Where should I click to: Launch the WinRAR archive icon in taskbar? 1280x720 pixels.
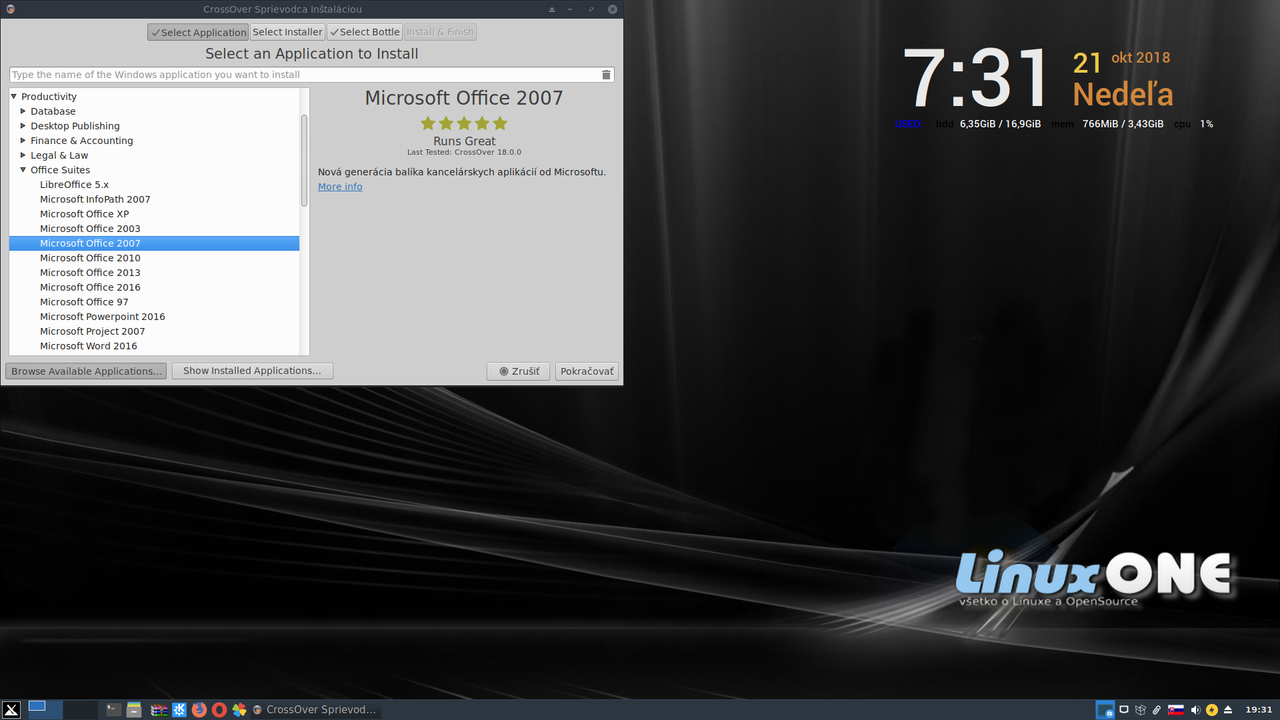point(159,710)
